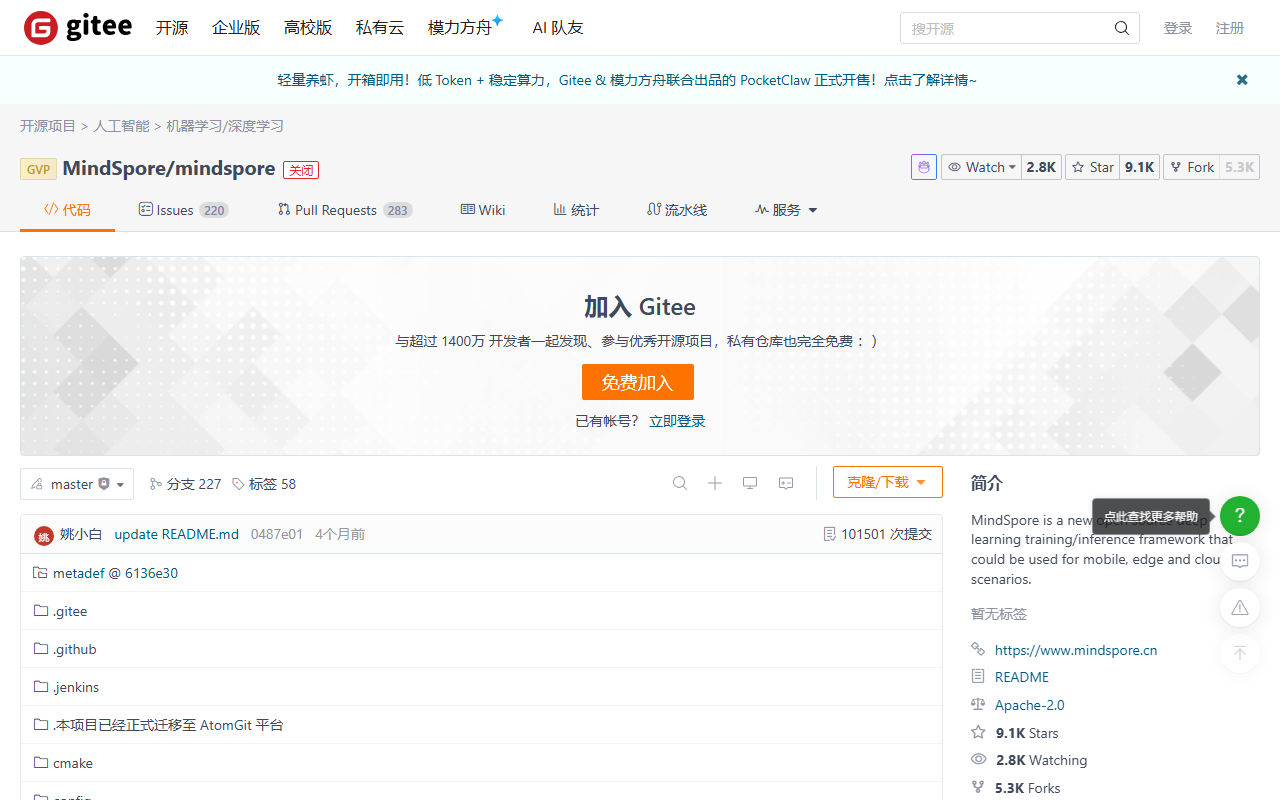
Task: Open the Issues tab
Action: pos(183,210)
